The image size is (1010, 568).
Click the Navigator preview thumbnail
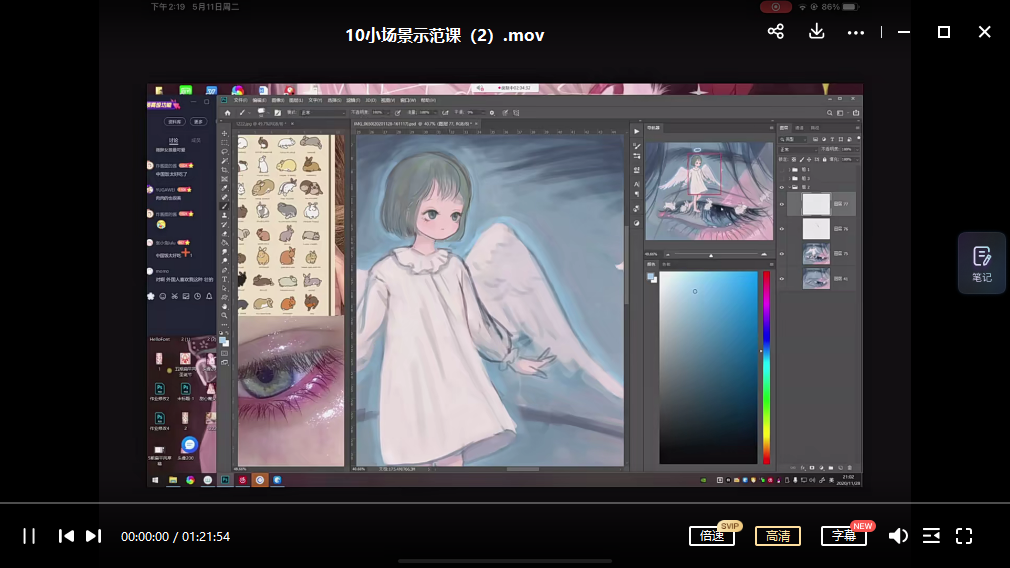(709, 191)
